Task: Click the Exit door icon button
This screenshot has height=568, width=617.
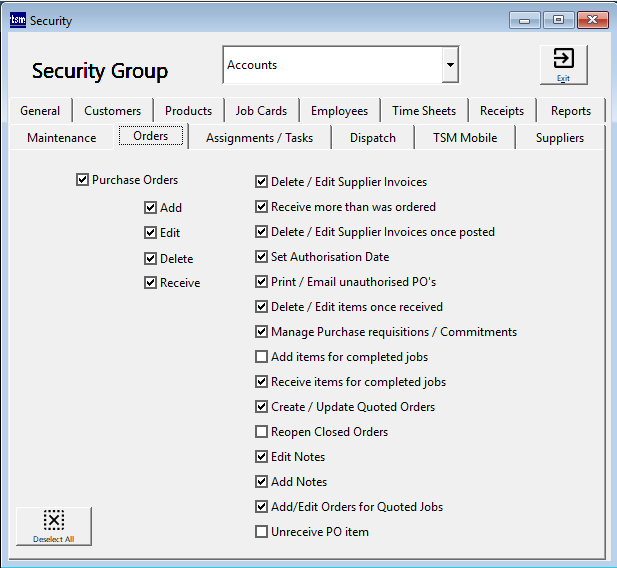Action: [563, 64]
